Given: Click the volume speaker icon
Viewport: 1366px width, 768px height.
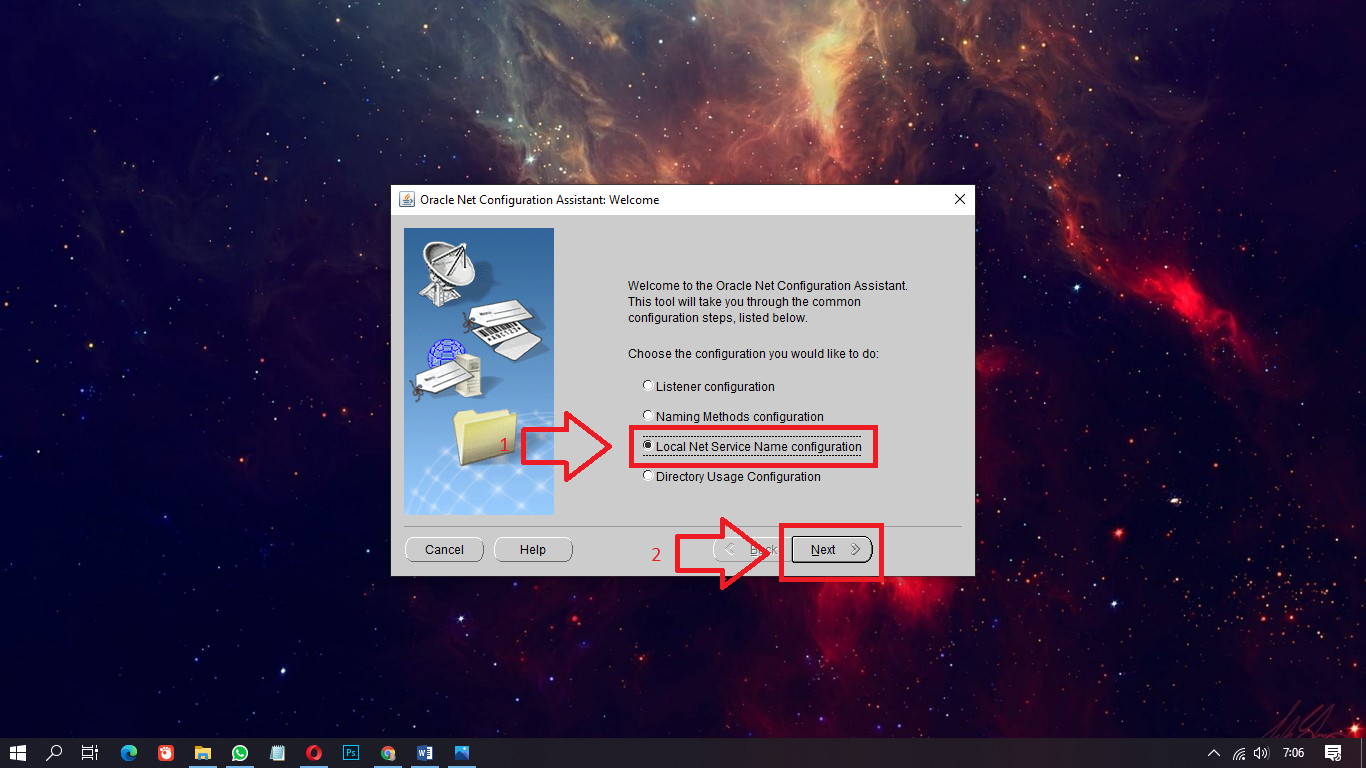Looking at the screenshot, I should [1261, 753].
